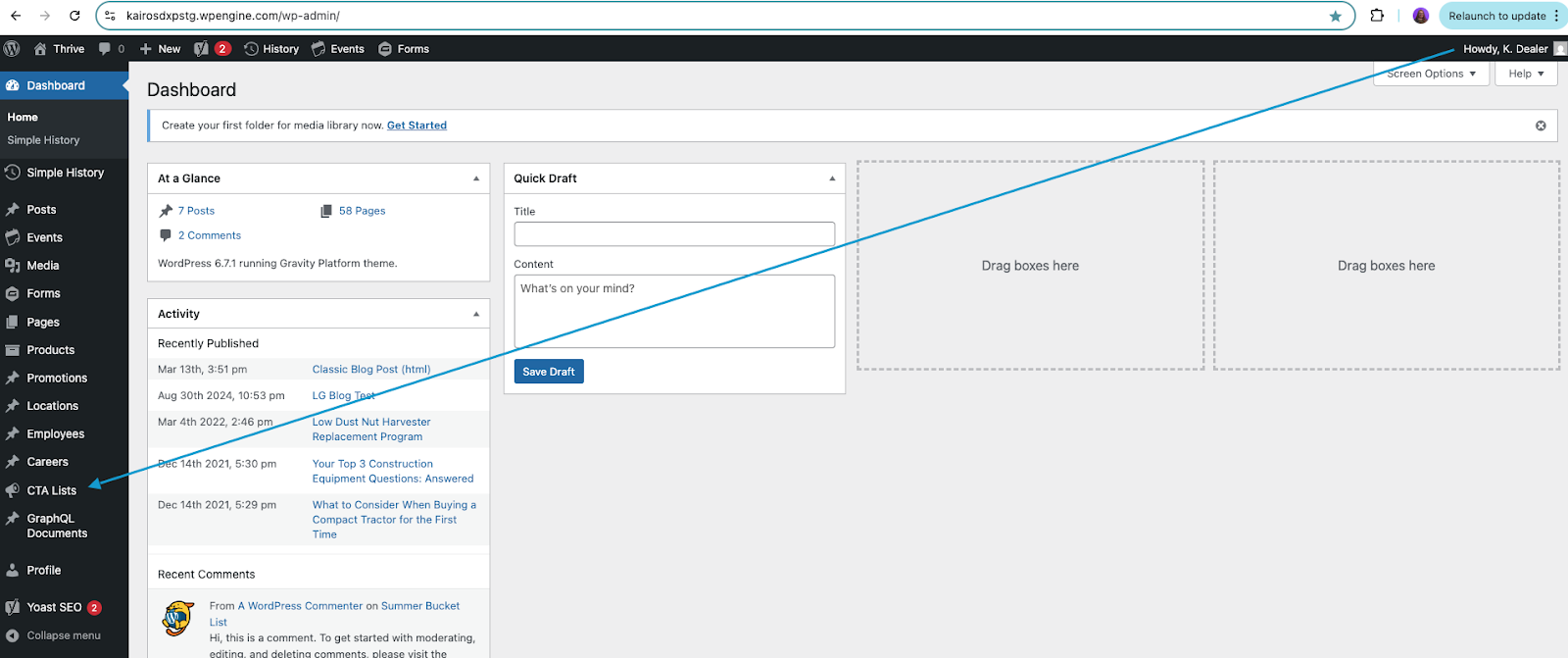Reload the page with the browser refresh icon
The width and height of the screenshot is (1568, 658).
coord(74,16)
